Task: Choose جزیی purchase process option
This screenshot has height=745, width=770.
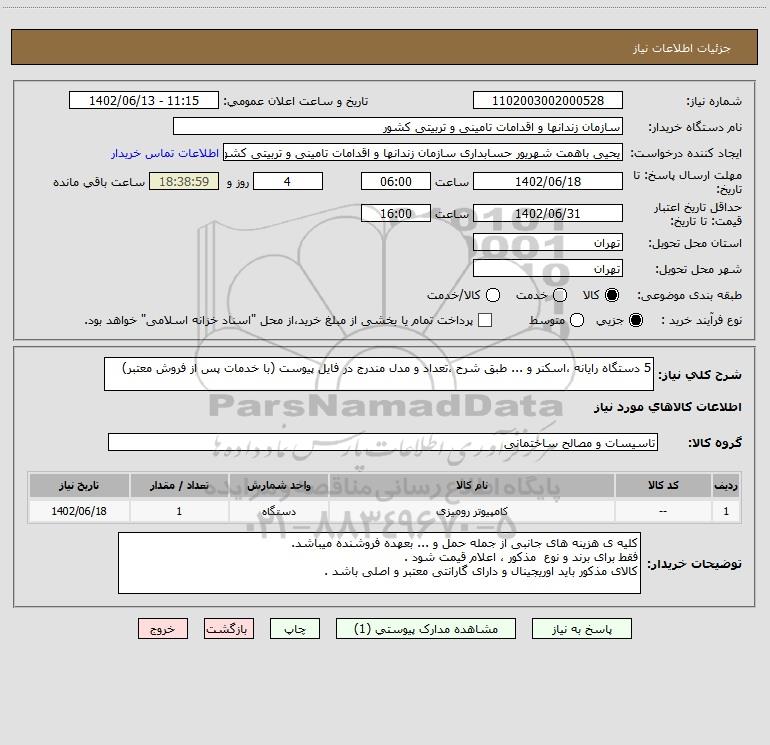Action: tap(635, 320)
